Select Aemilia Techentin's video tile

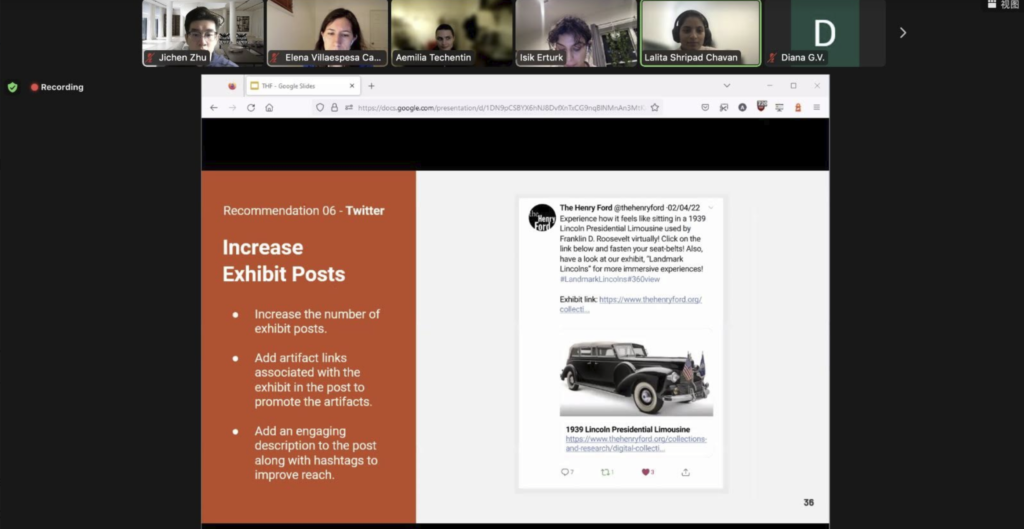[x=451, y=33]
